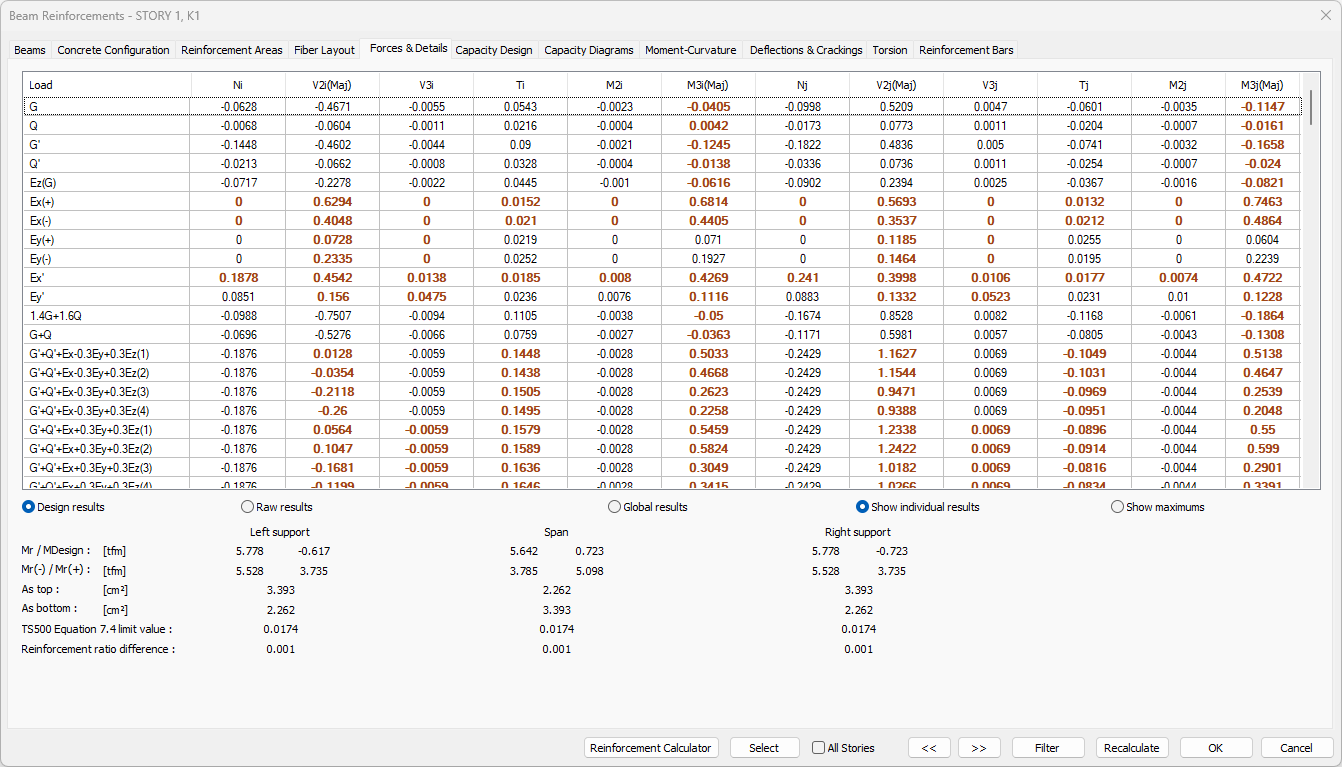The width and height of the screenshot is (1342, 767).
Task: Select the Fiber Layout tab
Action: point(324,50)
